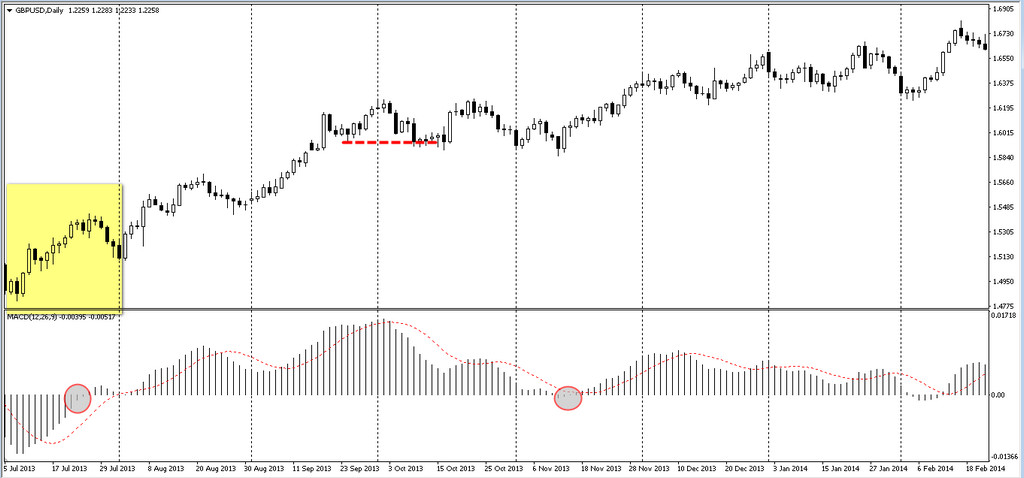Click the 1.4975 price axis label
This screenshot has height=478, width=1024.
(1004, 281)
